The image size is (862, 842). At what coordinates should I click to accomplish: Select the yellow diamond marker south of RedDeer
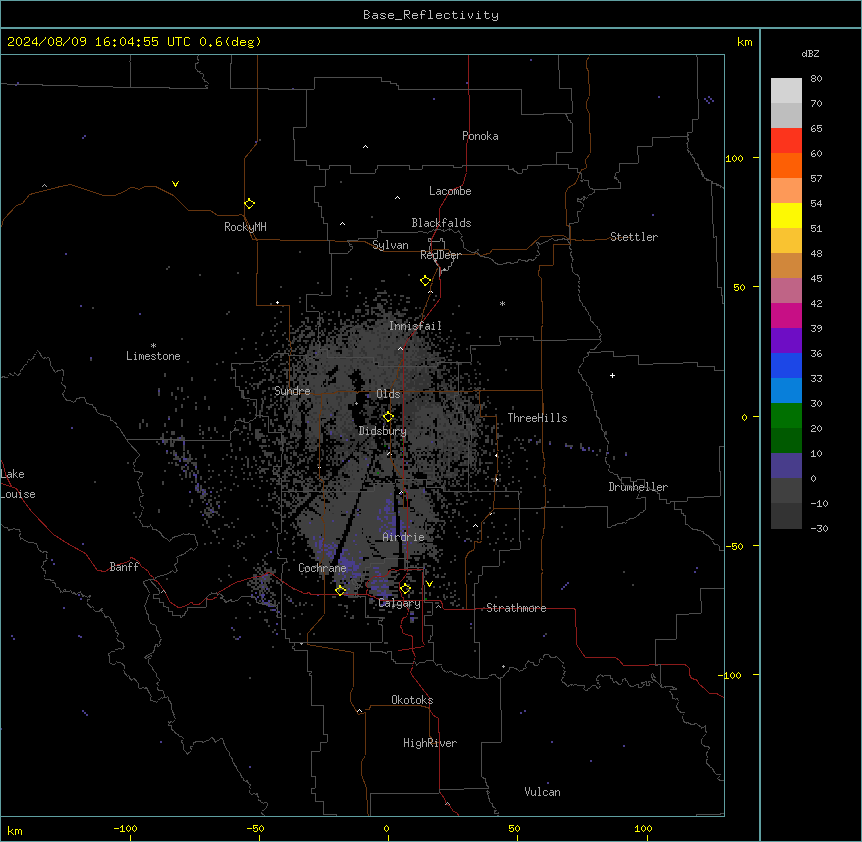click(426, 280)
